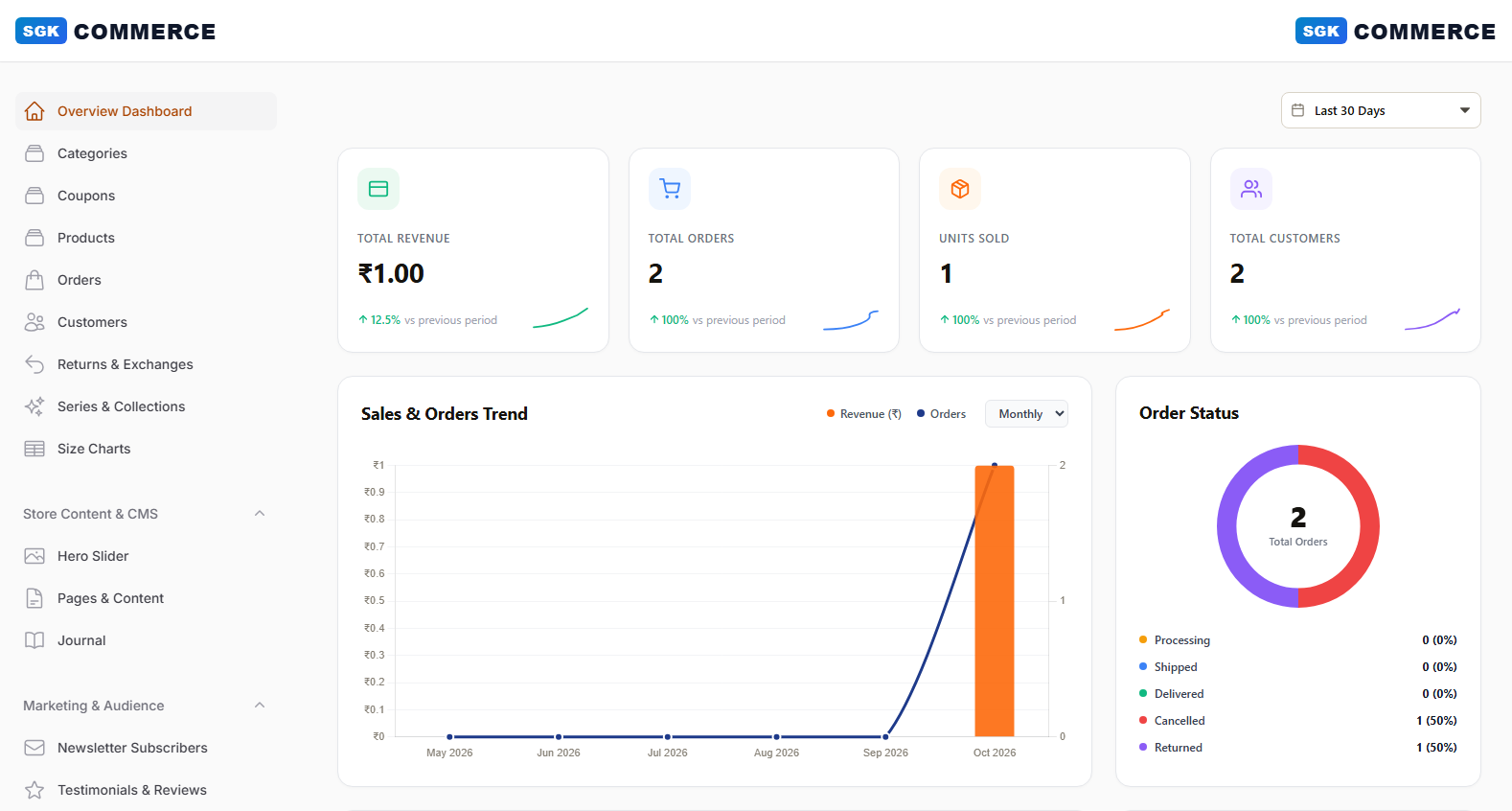
Task: Click the Pages & Content document icon
Action: tap(34, 598)
